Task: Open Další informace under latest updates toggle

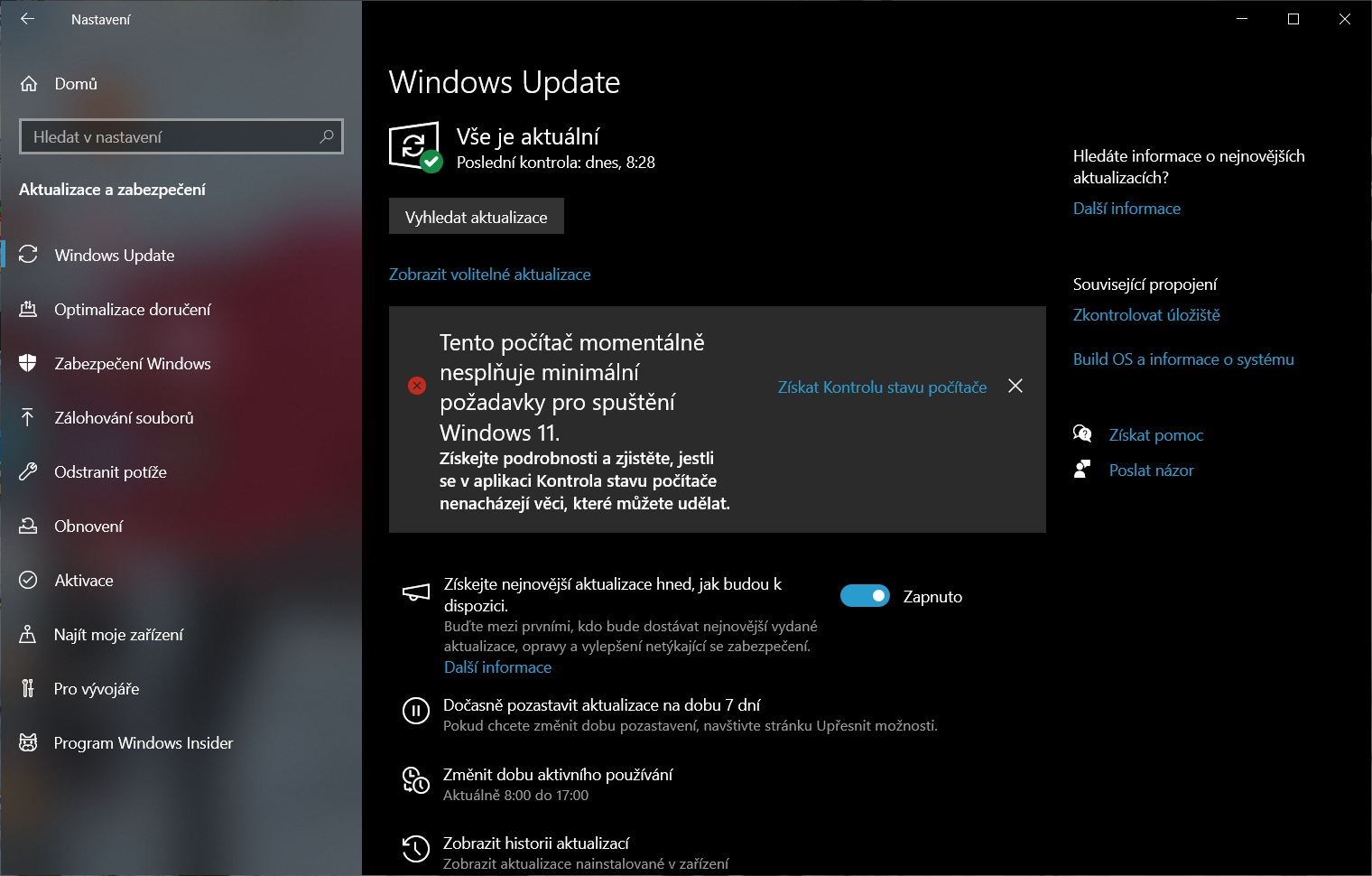Action: point(497,666)
